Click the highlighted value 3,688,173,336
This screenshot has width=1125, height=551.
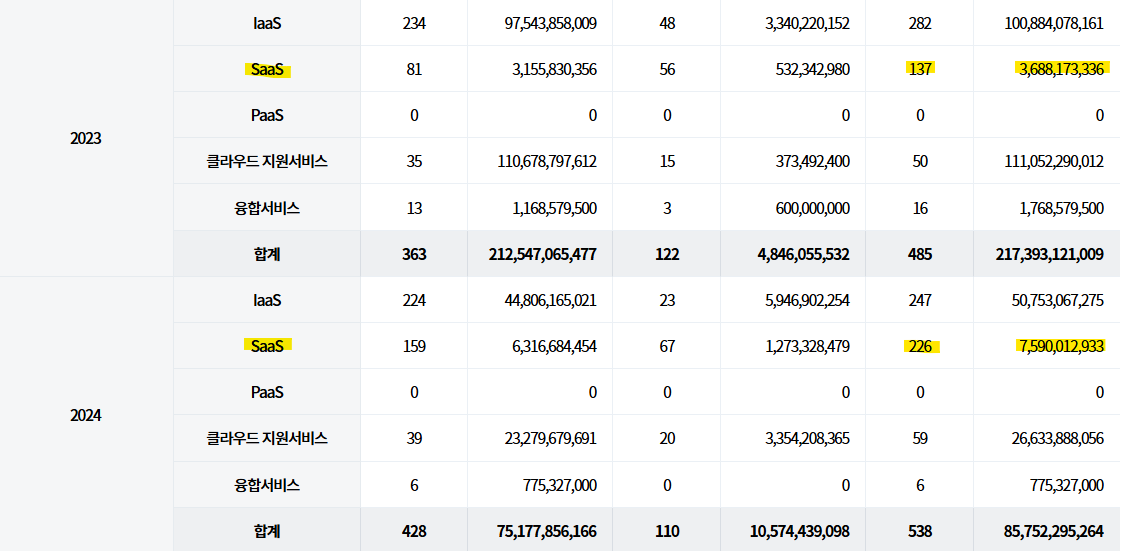pos(1061,69)
